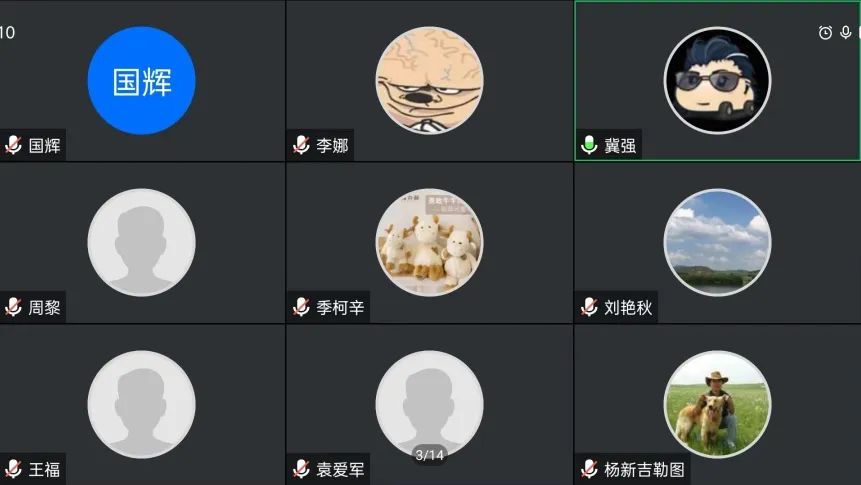Click the muted mic icon next to 李娜
Image resolution: width=861 pixels, height=485 pixels.
pos(301,145)
